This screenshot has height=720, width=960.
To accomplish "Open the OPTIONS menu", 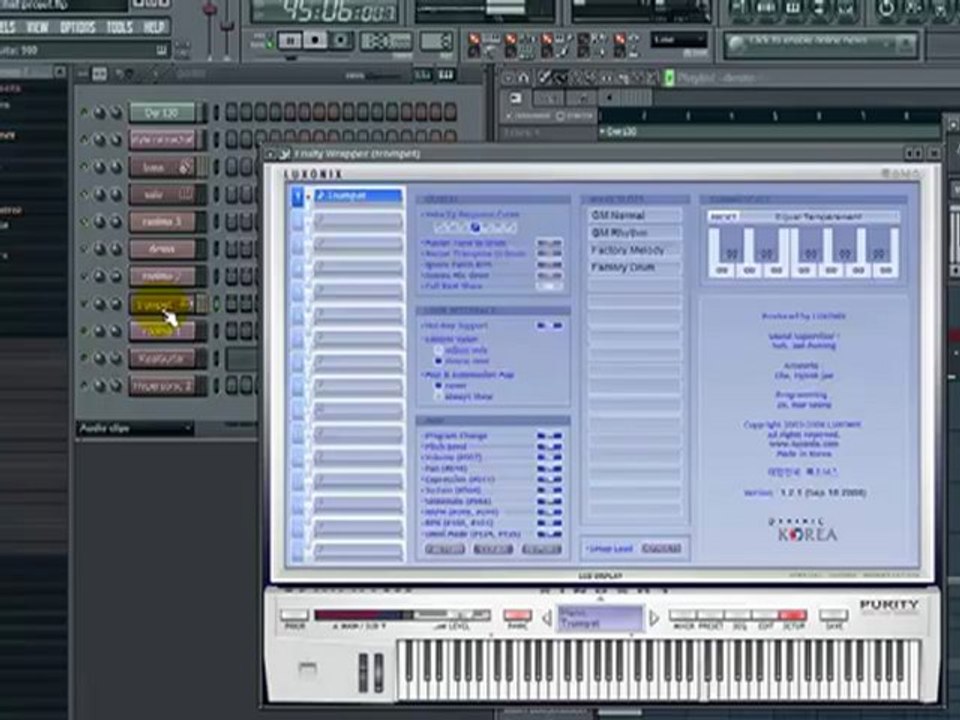I will pos(77,28).
